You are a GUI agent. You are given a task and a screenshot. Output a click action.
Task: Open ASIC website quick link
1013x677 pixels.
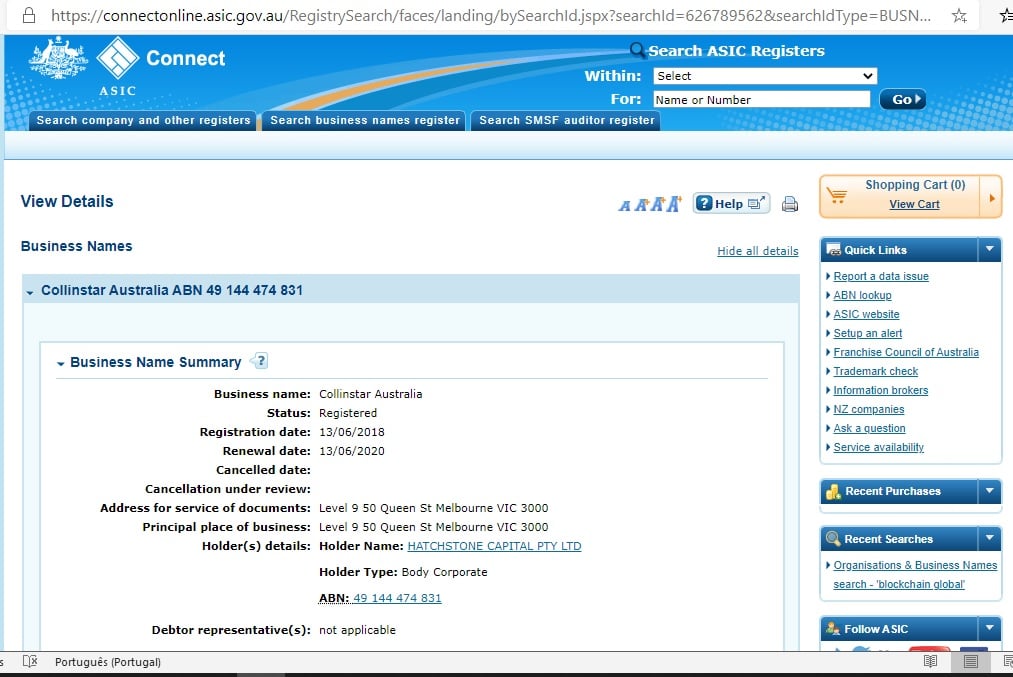[x=866, y=314]
